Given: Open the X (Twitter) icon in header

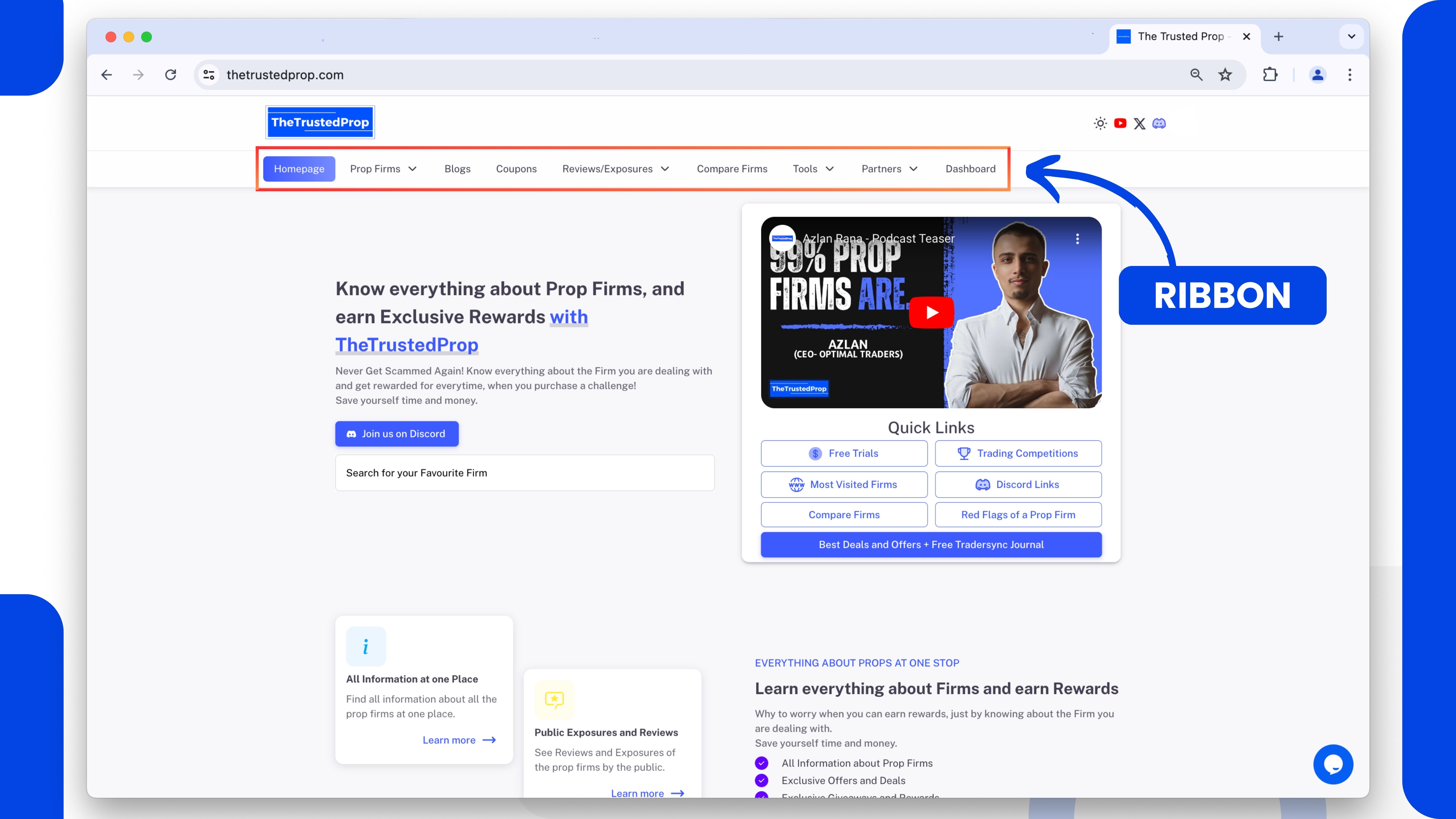Looking at the screenshot, I should tap(1140, 123).
